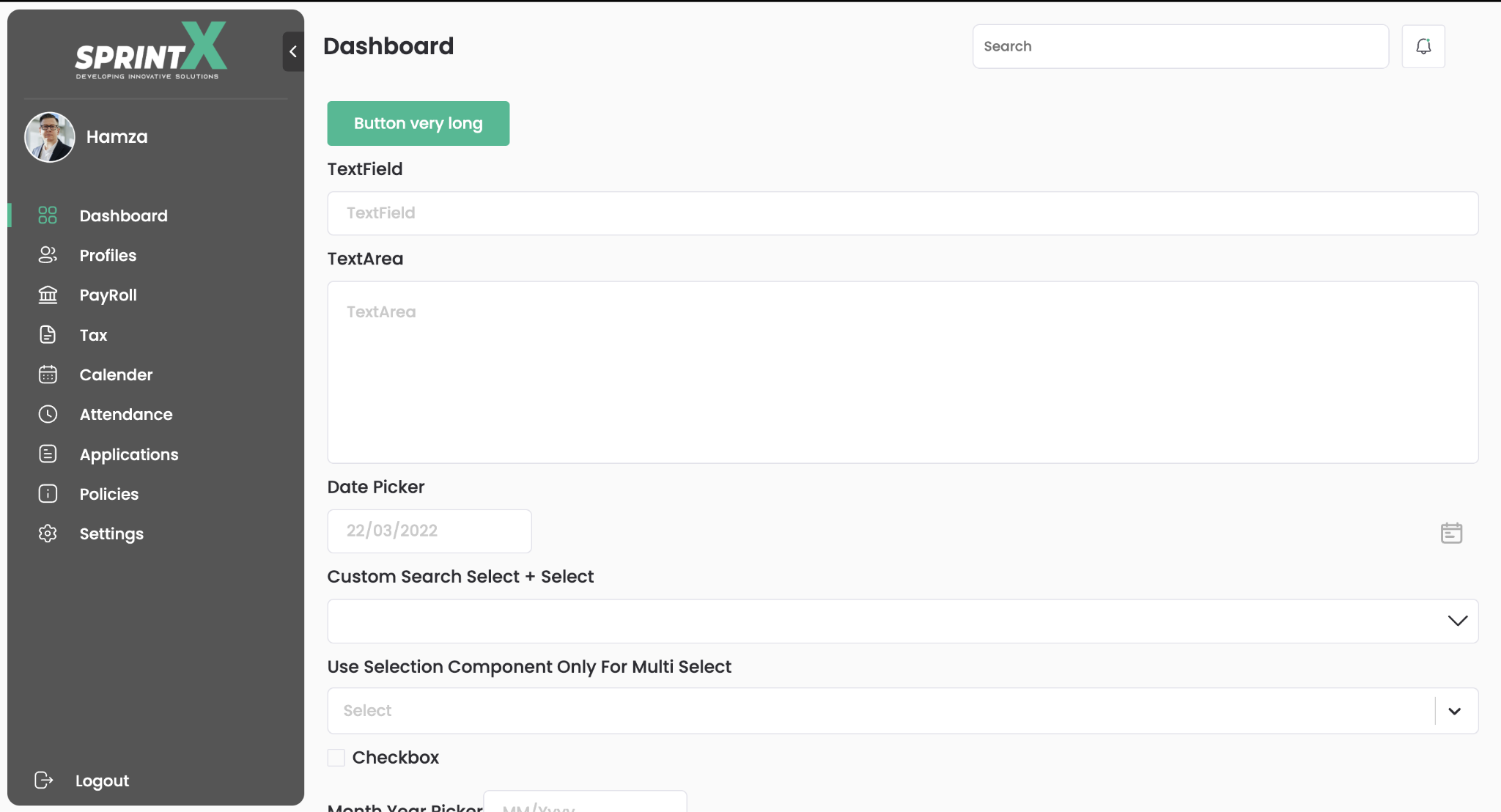Go to Policies in sidebar
The image size is (1501, 812).
[108, 494]
